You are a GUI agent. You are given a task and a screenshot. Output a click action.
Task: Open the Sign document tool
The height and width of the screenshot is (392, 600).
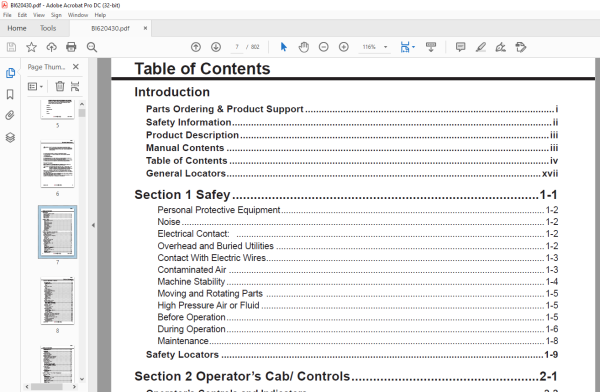click(x=501, y=47)
